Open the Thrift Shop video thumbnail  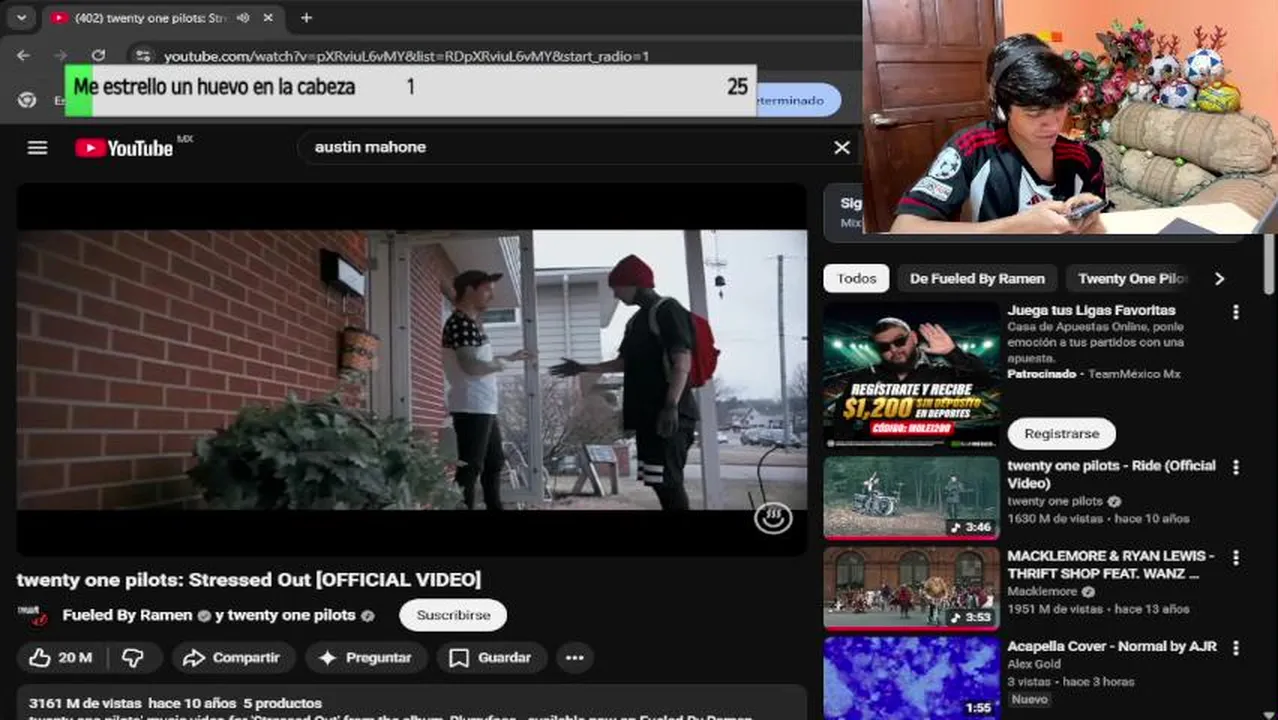911,588
